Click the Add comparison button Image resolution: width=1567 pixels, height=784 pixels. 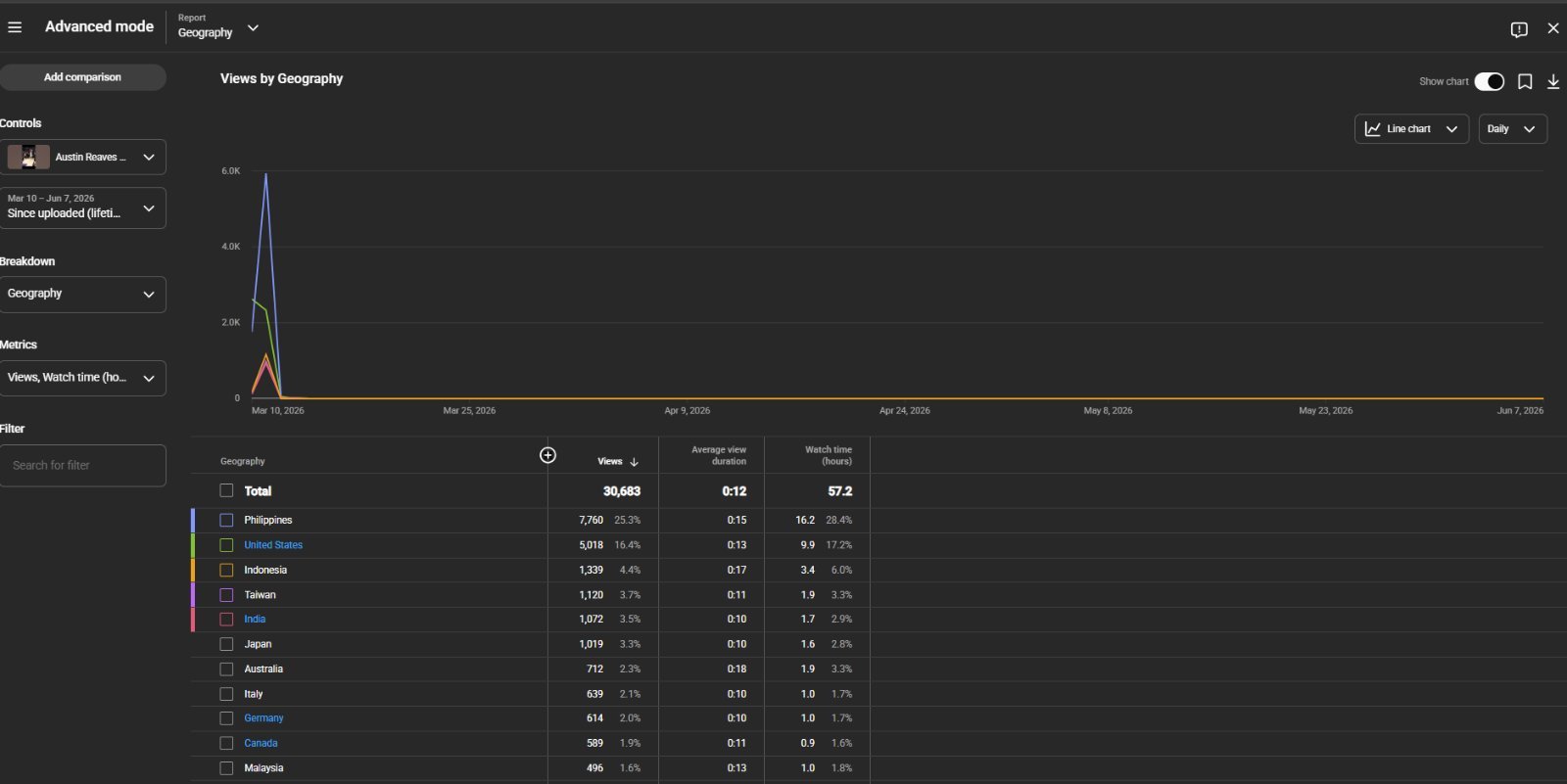pyautogui.click(x=82, y=77)
